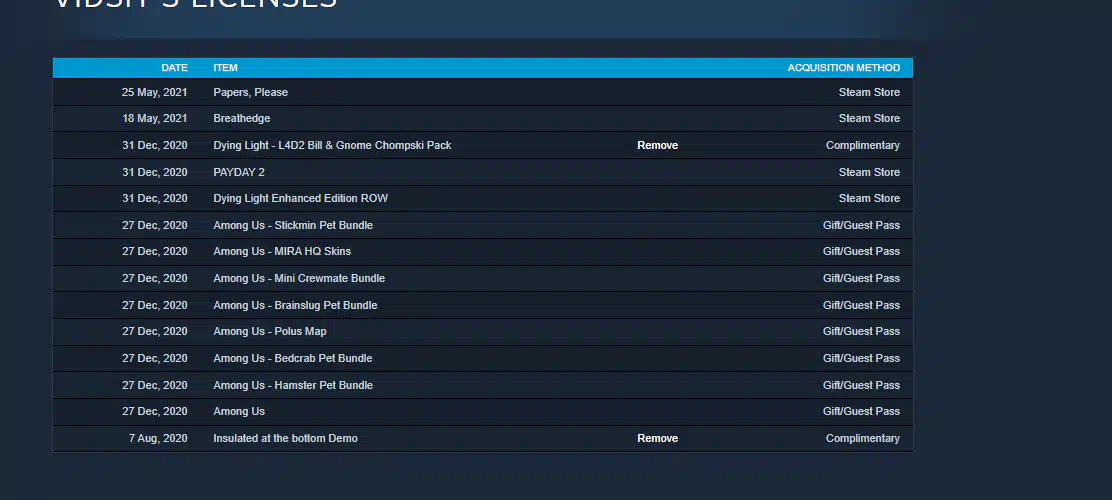Select Dying Light - L4D2 Bill & Gnome Chompski Pack
Viewport: 1112px width, 500px height.
click(x=332, y=145)
